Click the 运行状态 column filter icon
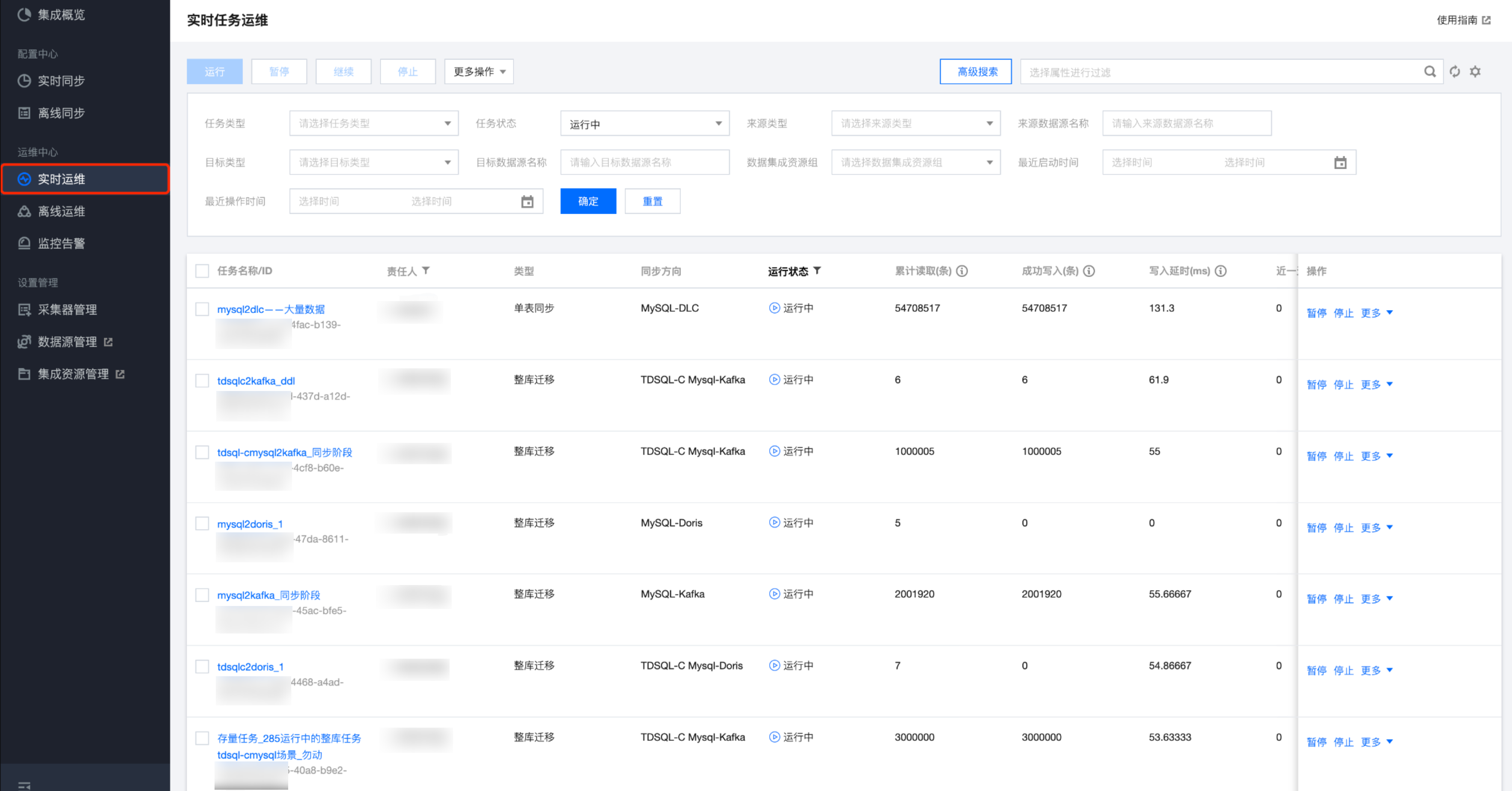 (817, 271)
